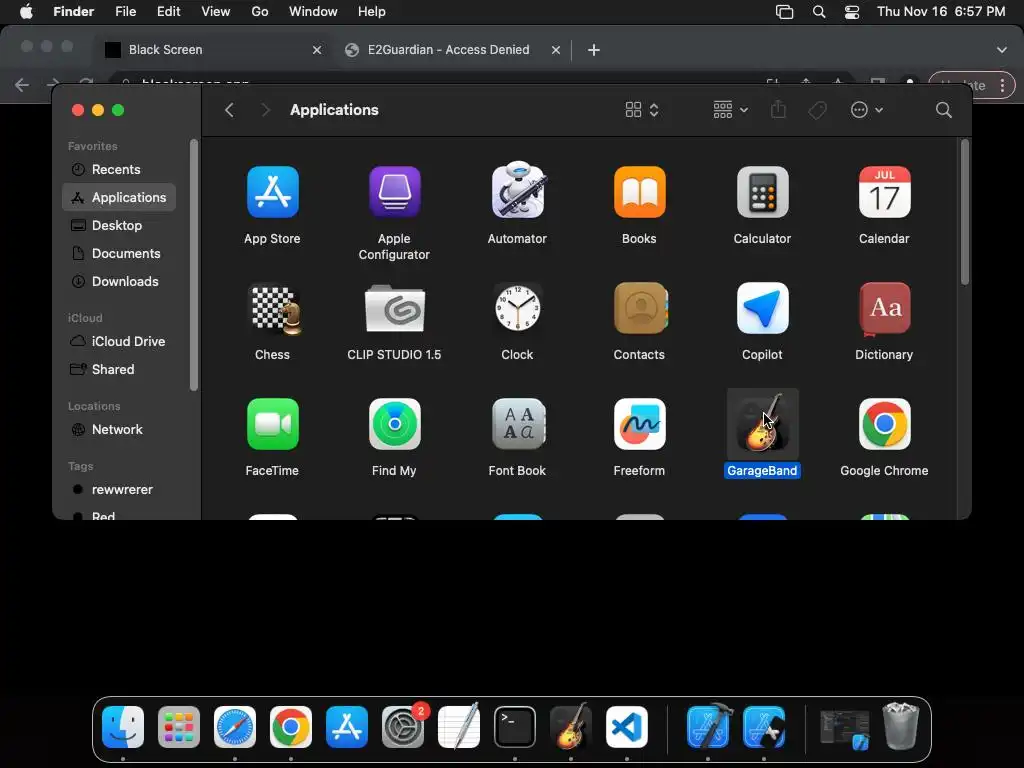Viewport: 1024px width, 768px height.
Task: Go forward in Finder window
Action: pyautogui.click(x=264, y=110)
